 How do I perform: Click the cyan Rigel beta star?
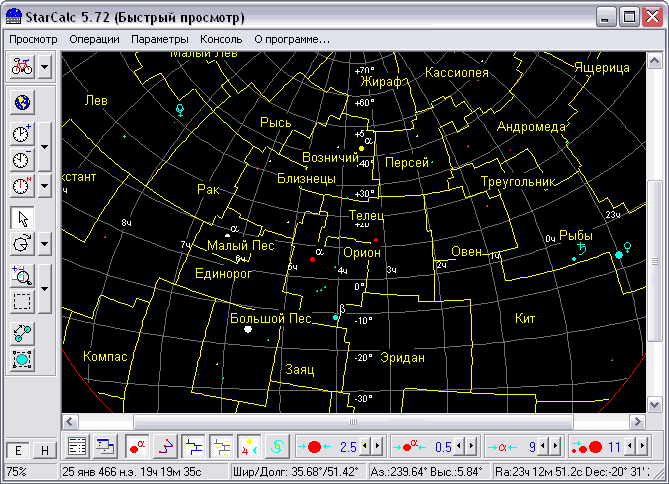(335, 318)
